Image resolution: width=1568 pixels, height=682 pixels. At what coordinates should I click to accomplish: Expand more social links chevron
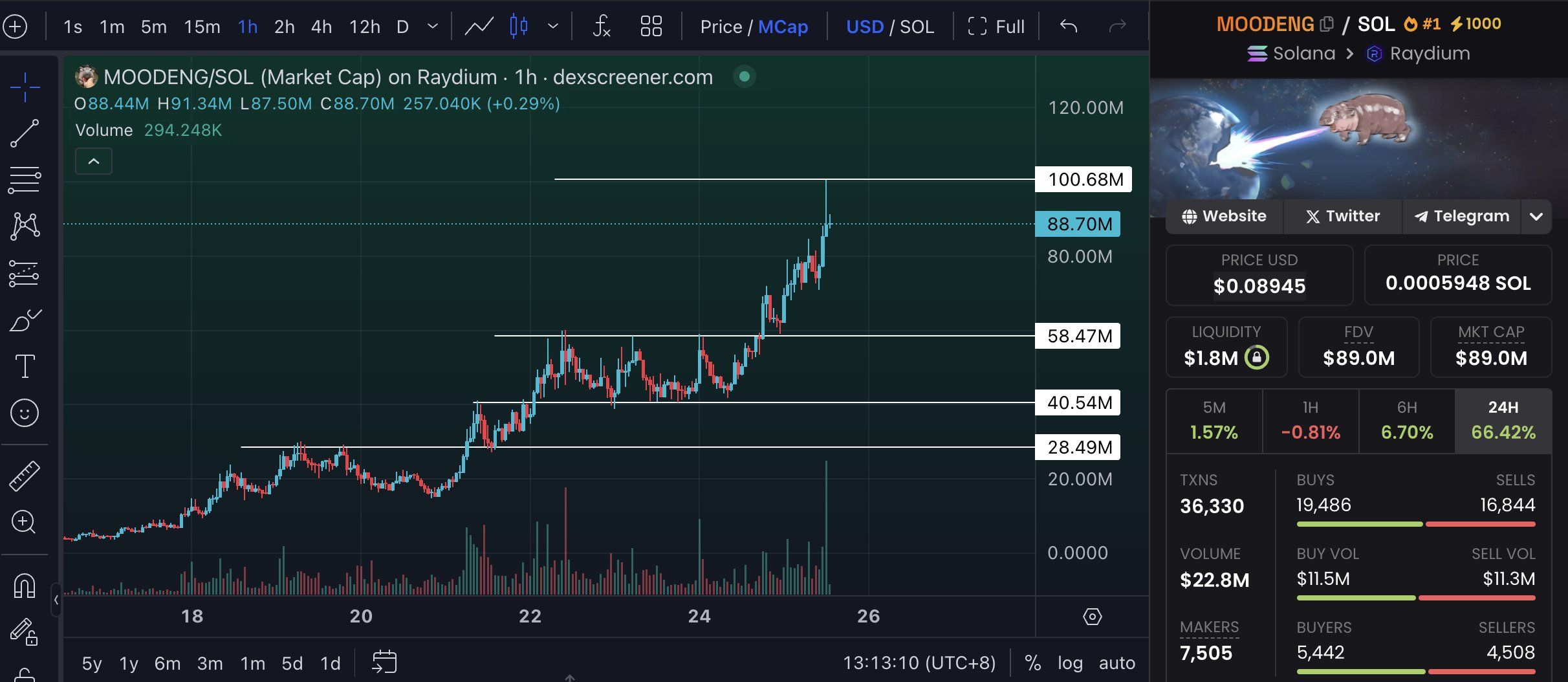(x=1536, y=216)
